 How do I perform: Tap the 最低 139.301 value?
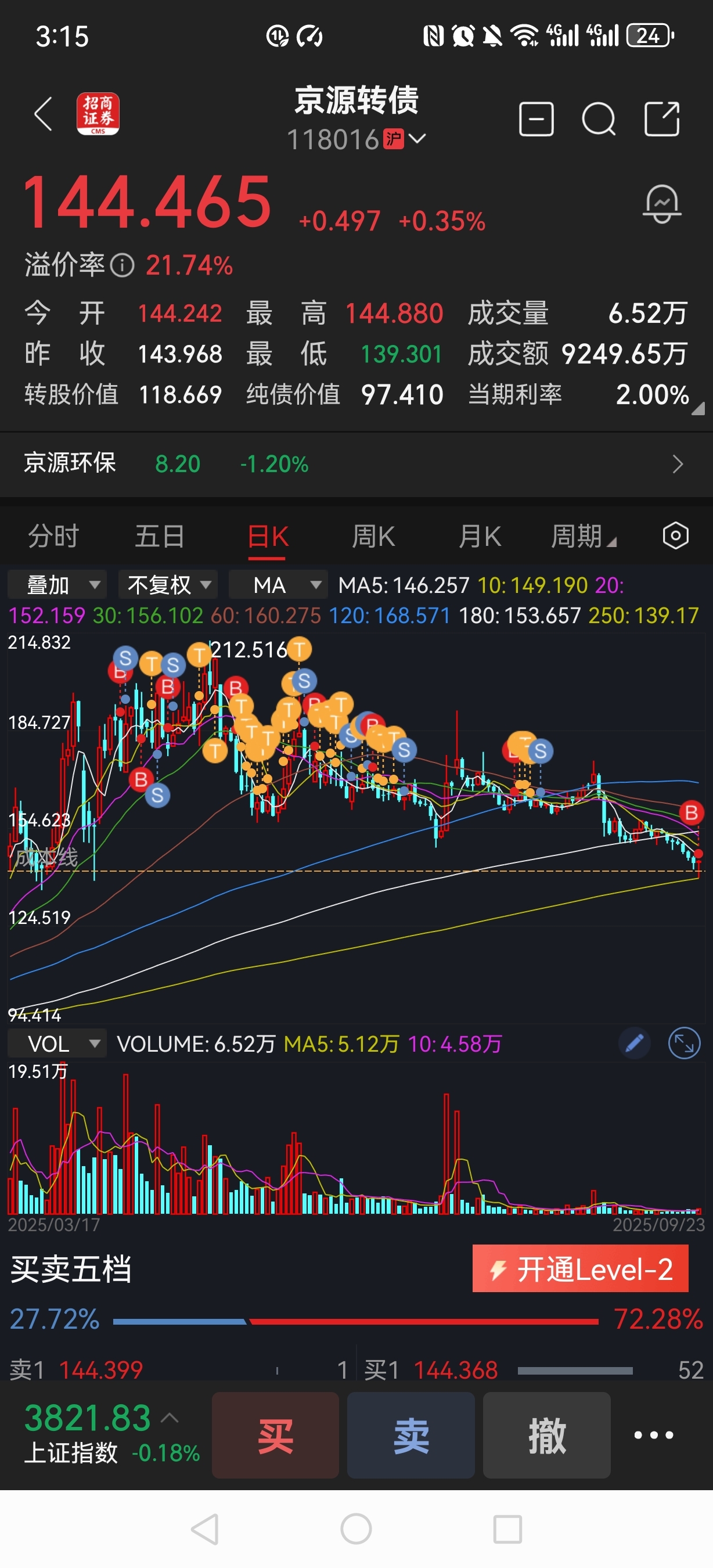(402, 354)
